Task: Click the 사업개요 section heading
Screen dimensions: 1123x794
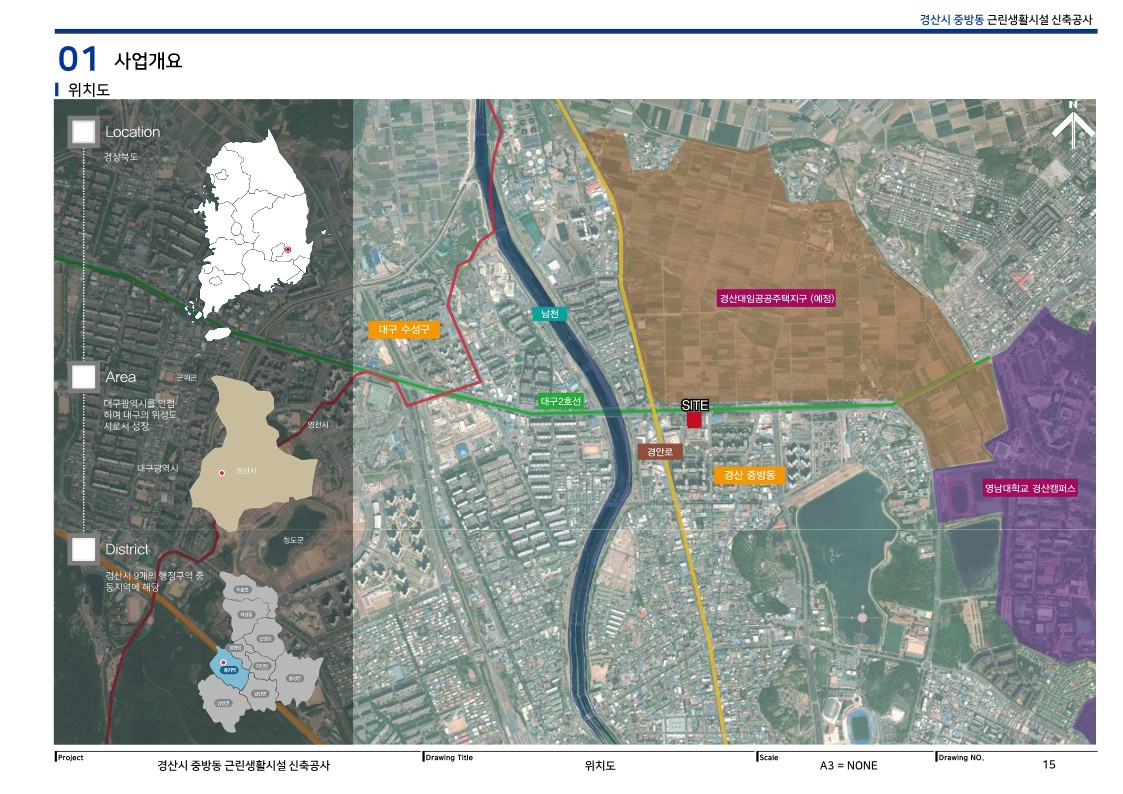Action: (x=148, y=60)
